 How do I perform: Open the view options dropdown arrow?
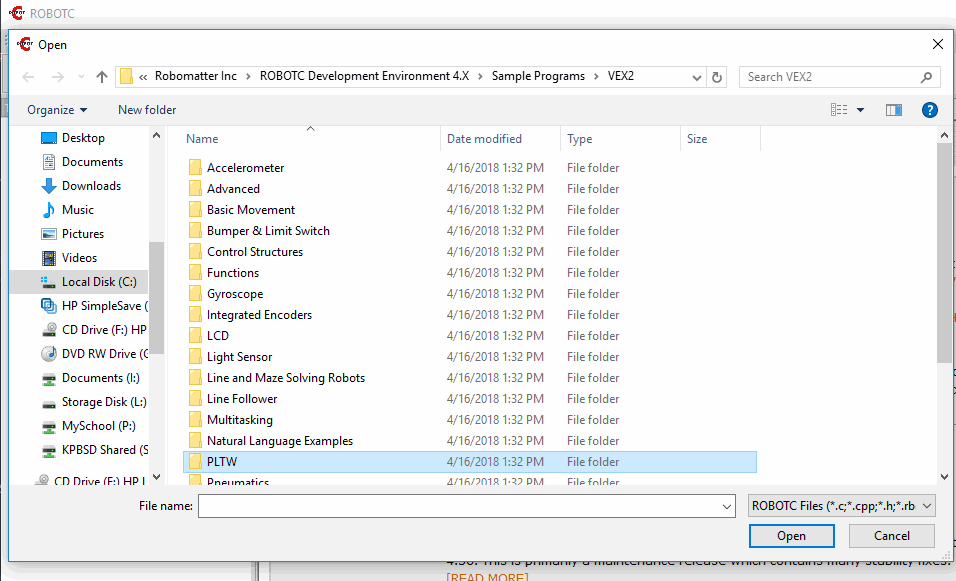tap(861, 110)
